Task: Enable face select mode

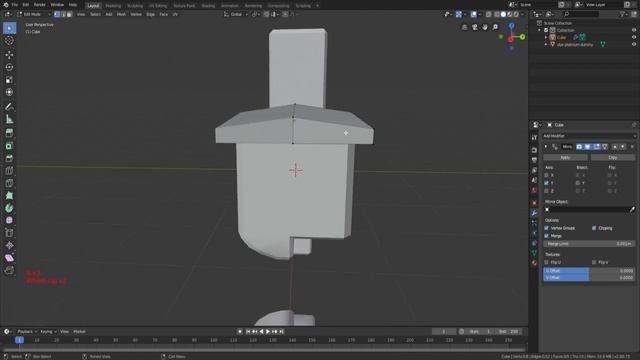Action: (69, 14)
